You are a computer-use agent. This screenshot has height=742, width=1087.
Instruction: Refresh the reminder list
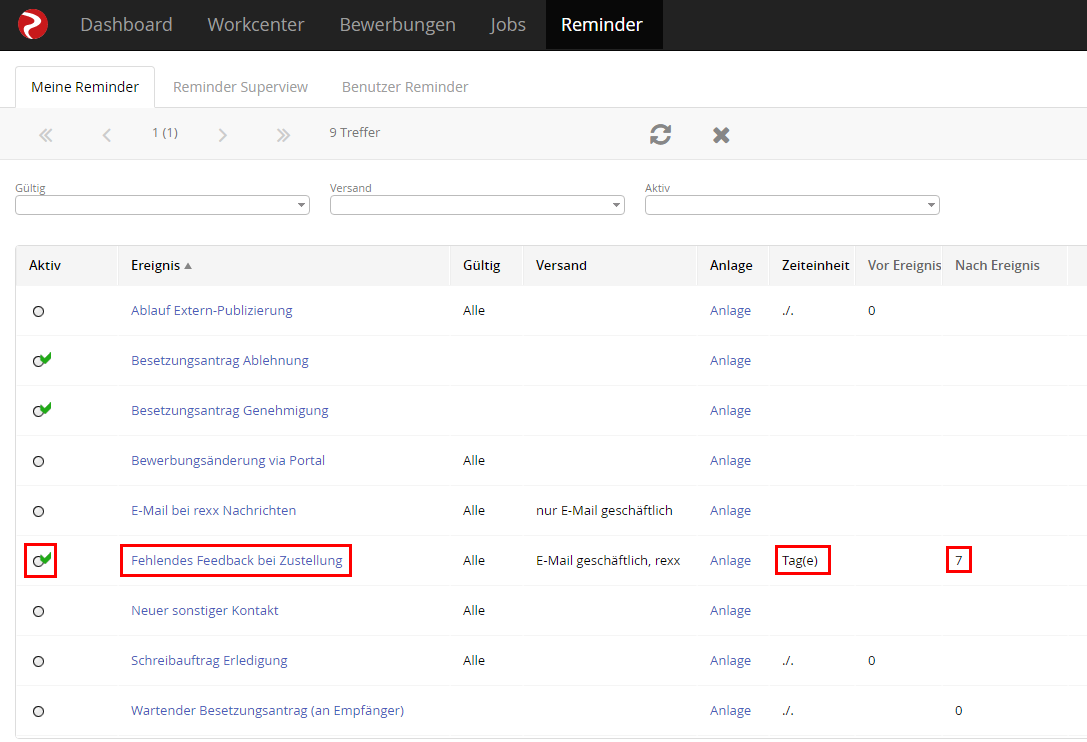click(x=661, y=135)
